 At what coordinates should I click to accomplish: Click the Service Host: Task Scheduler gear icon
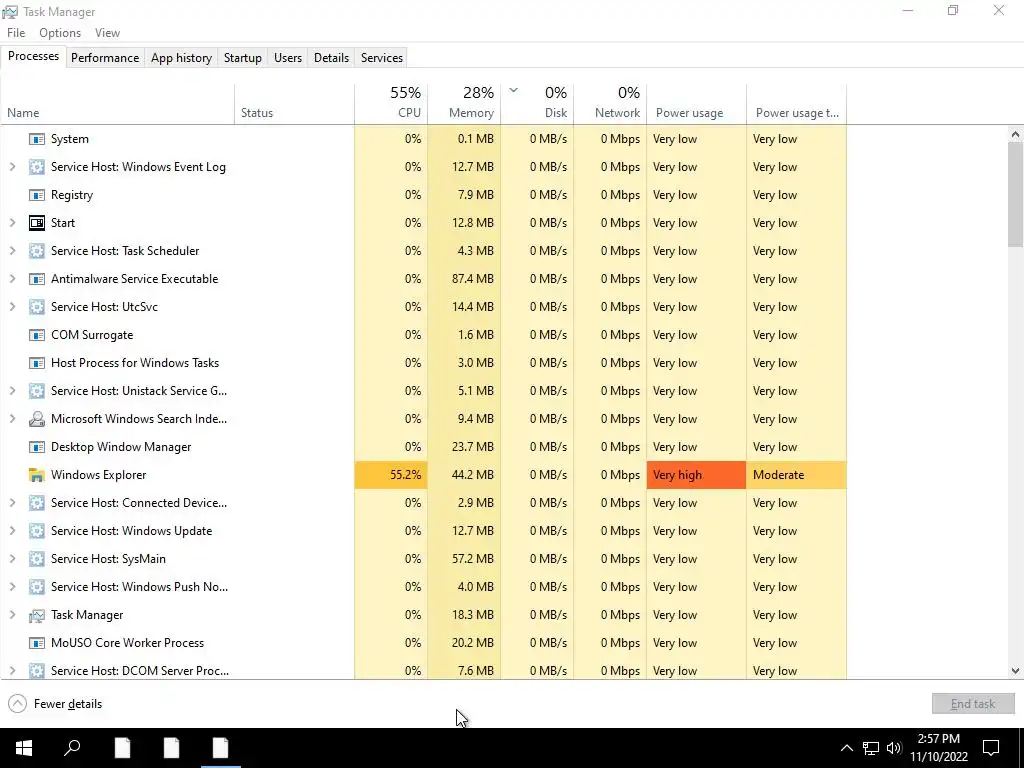click(x=37, y=251)
